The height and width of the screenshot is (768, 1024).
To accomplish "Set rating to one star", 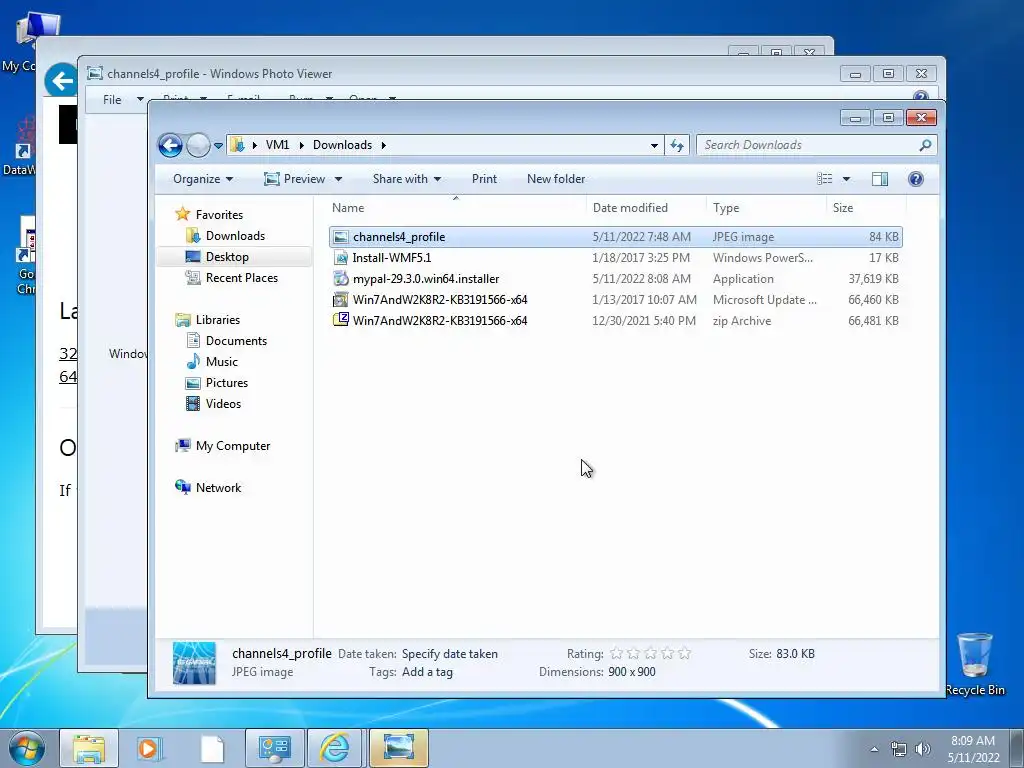I will 616,653.
